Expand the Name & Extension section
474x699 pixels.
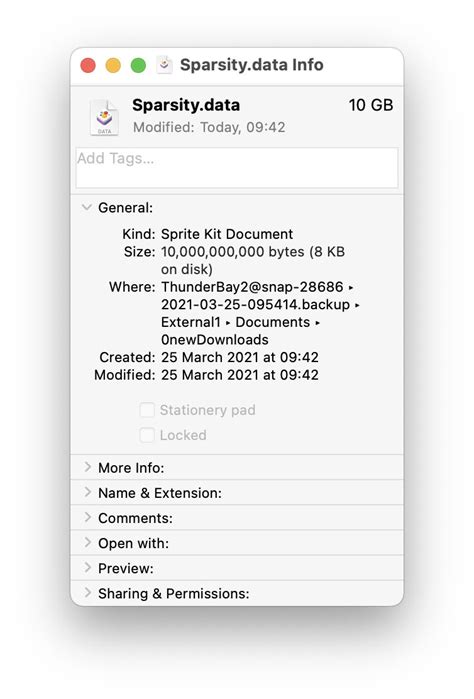point(87,492)
